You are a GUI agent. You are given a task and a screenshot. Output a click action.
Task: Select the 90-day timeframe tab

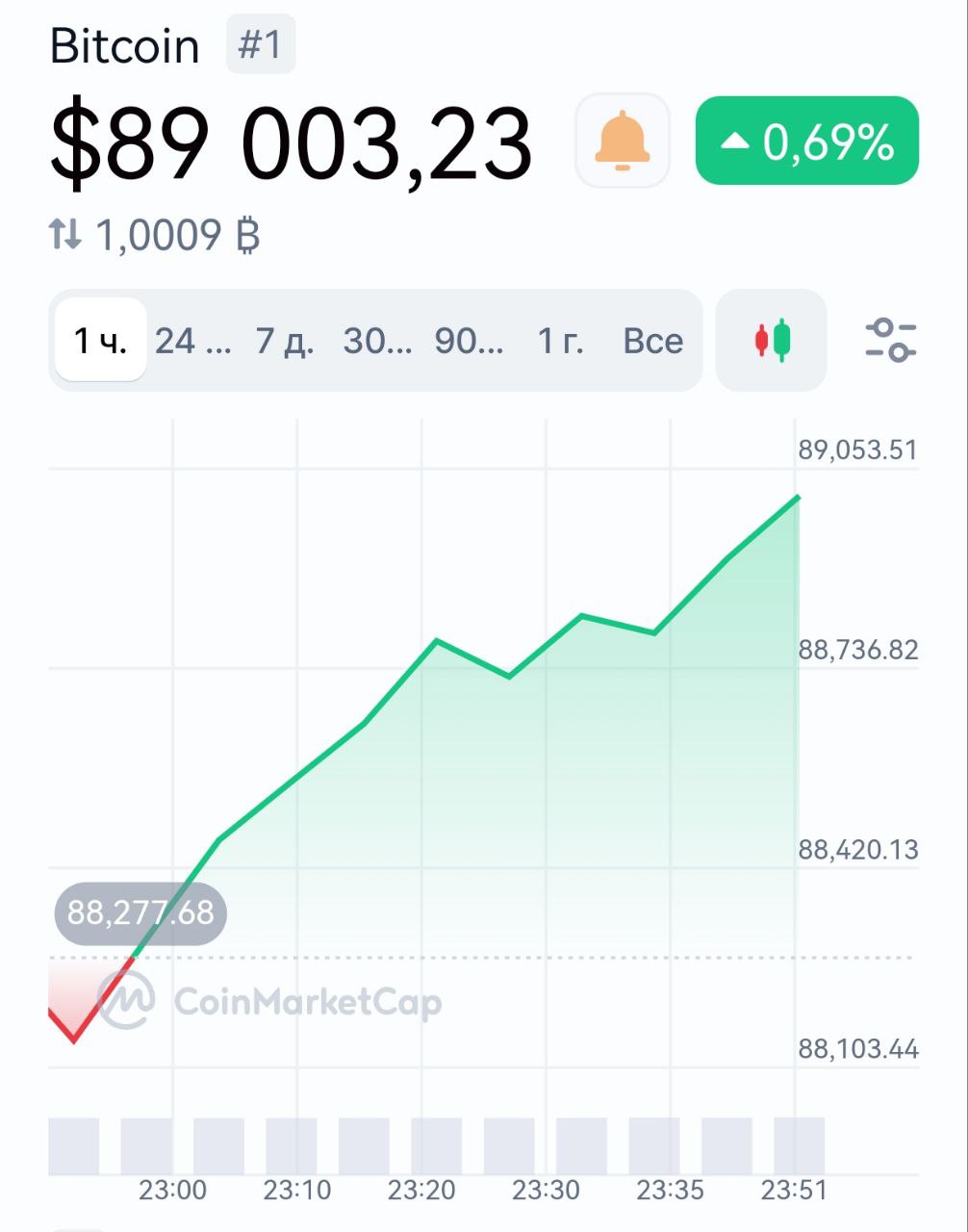(469, 341)
